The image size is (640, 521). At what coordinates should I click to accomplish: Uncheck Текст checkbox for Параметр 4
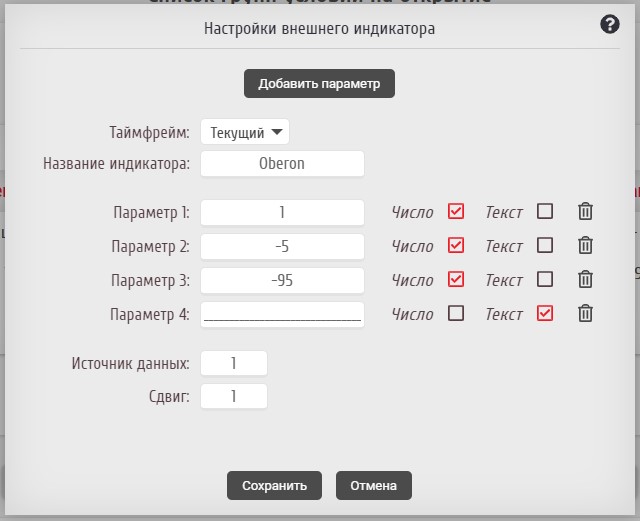[545, 314]
